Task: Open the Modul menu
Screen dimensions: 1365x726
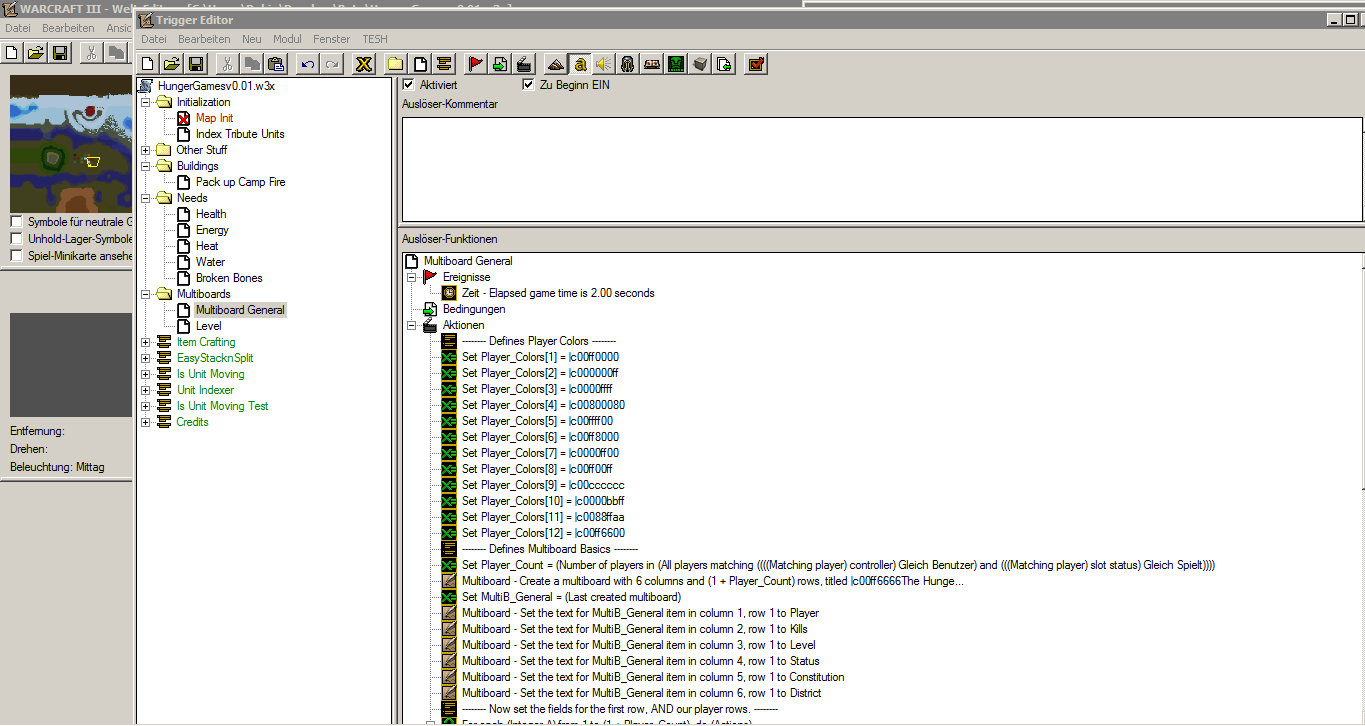Action: click(x=287, y=39)
